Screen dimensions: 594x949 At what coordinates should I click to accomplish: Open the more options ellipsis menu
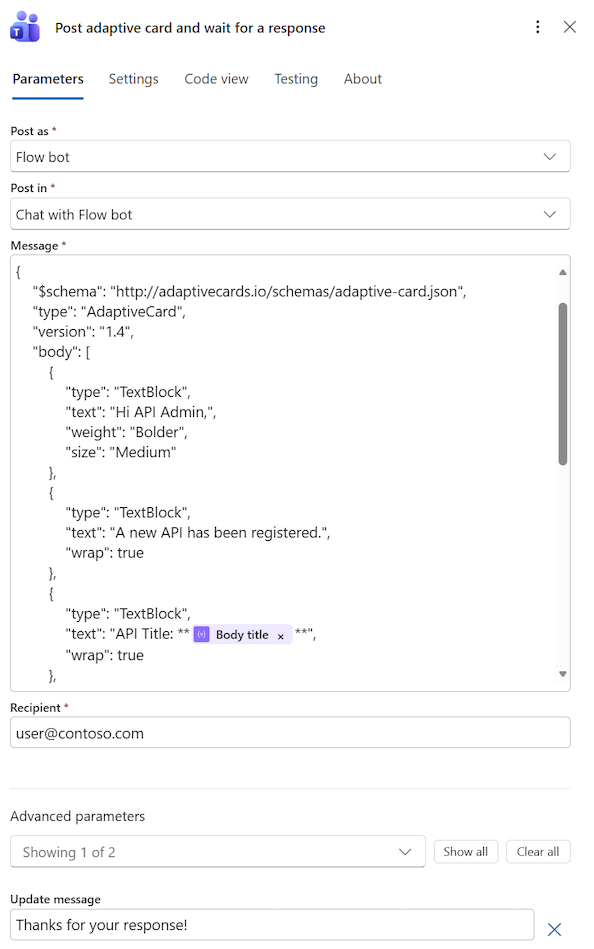click(x=537, y=27)
